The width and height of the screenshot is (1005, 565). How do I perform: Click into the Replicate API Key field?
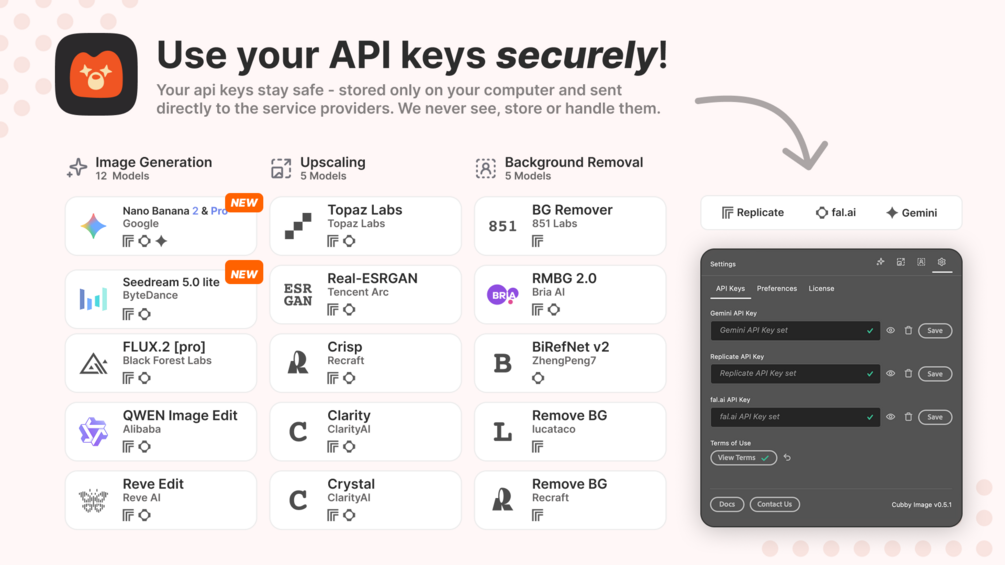[x=795, y=373]
